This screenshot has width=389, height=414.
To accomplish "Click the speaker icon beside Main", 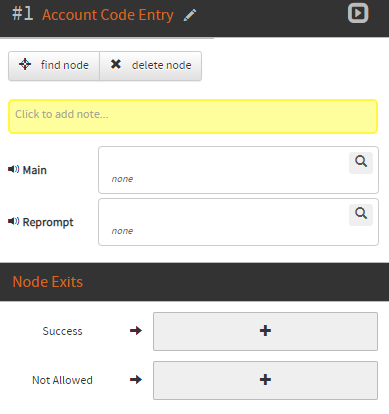I will [x=13, y=169].
